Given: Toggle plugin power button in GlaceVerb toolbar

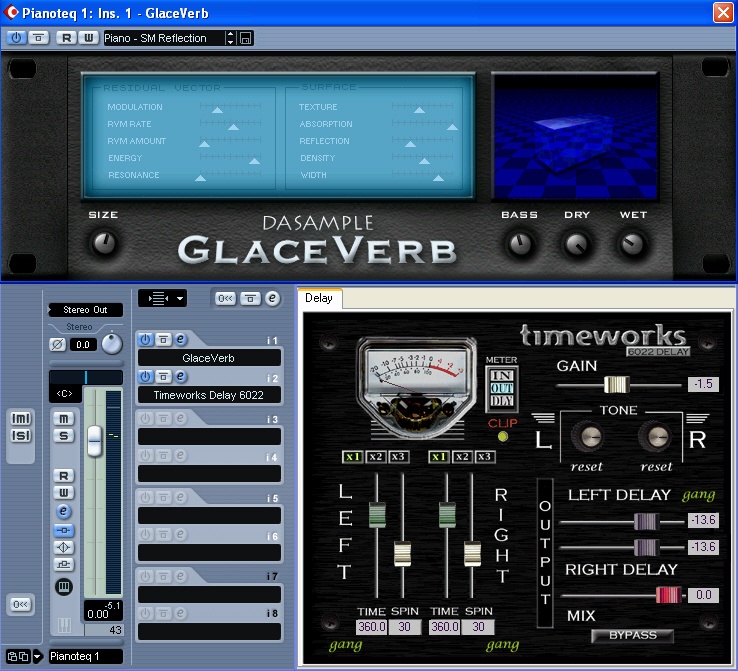Looking at the screenshot, I should coord(16,38).
